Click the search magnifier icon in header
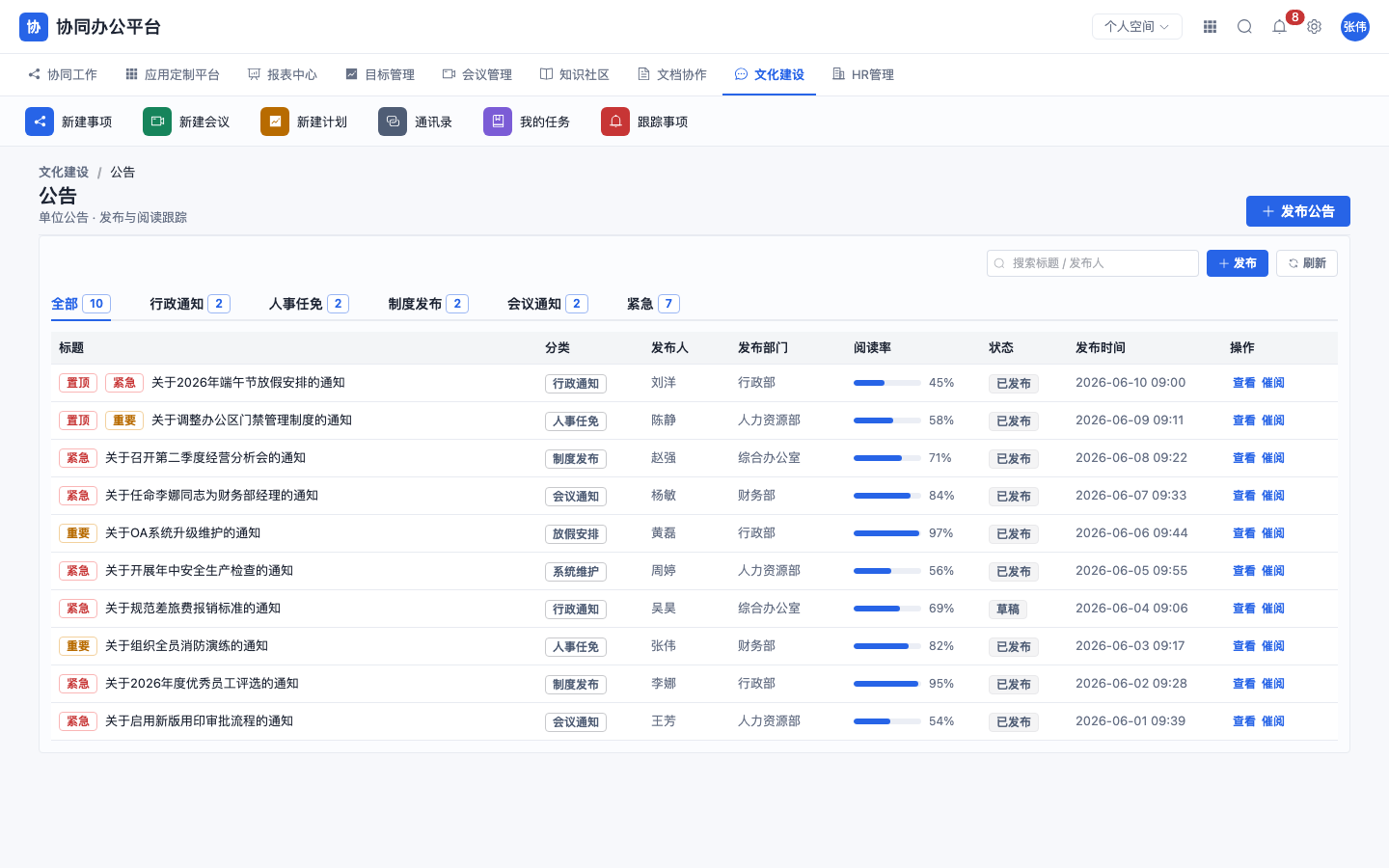This screenshot has width=1389, height=868. (1244, 27)
